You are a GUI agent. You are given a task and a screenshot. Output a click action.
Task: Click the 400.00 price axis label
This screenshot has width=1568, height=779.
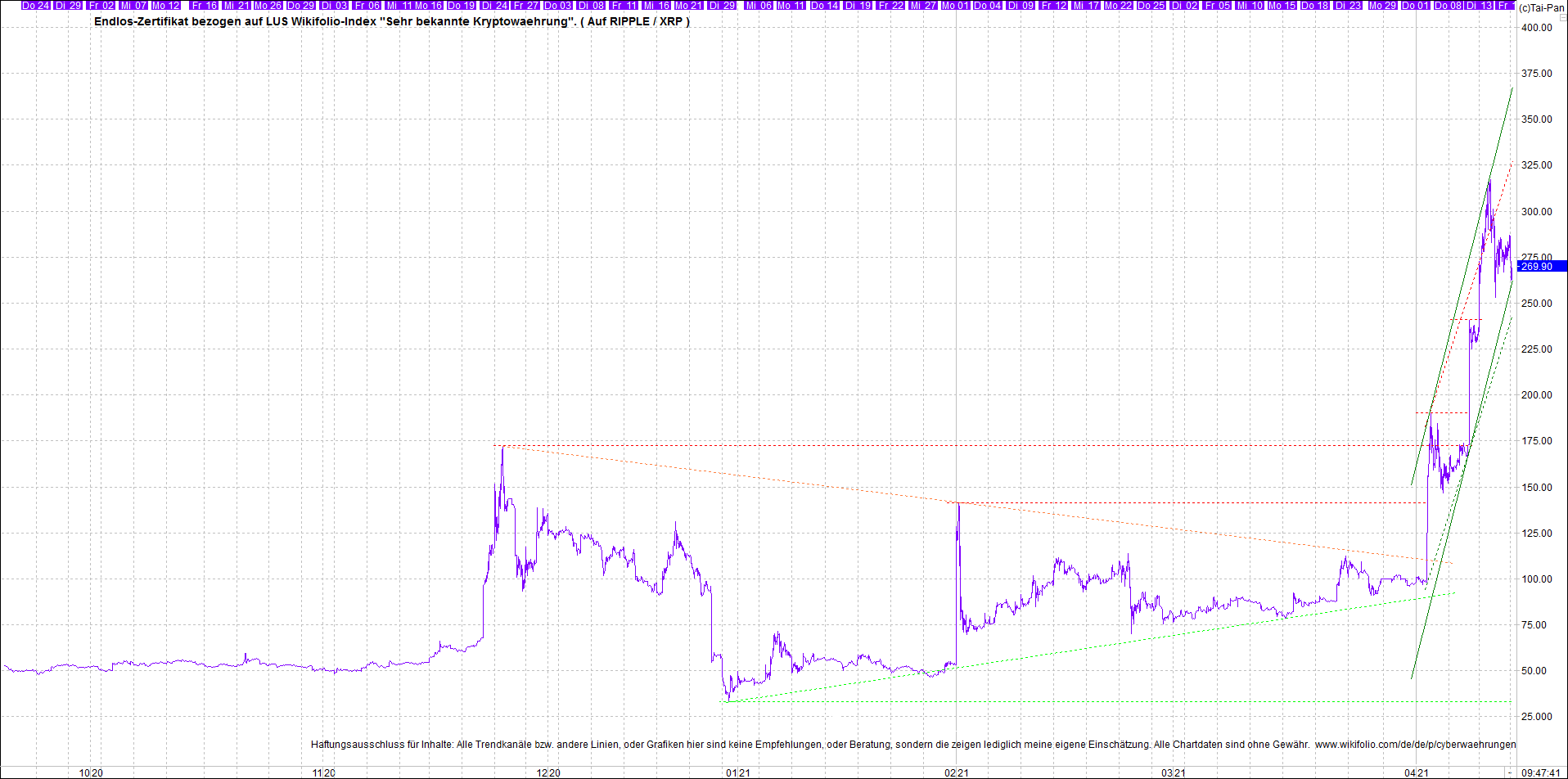(1536, 28)
